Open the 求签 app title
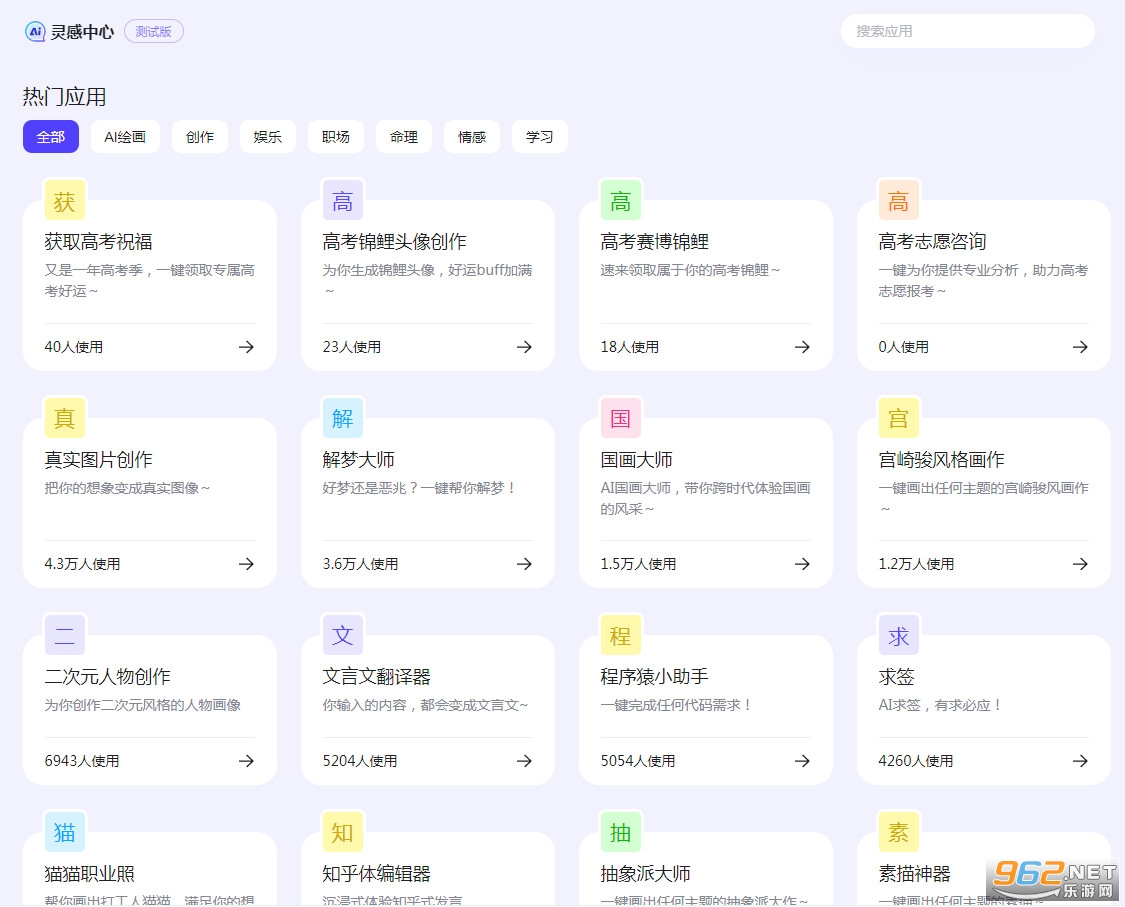The width and height of the screenshot is (1125, 907). pyautogui.click(x=896, y=676)
